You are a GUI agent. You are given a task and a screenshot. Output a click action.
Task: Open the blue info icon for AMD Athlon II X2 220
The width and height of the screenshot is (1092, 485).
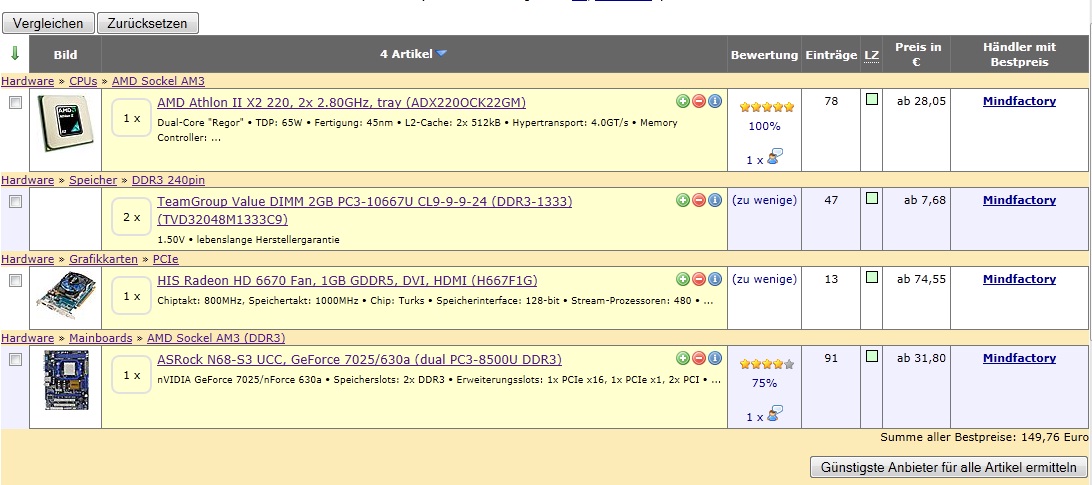click(x=715, y=101)
